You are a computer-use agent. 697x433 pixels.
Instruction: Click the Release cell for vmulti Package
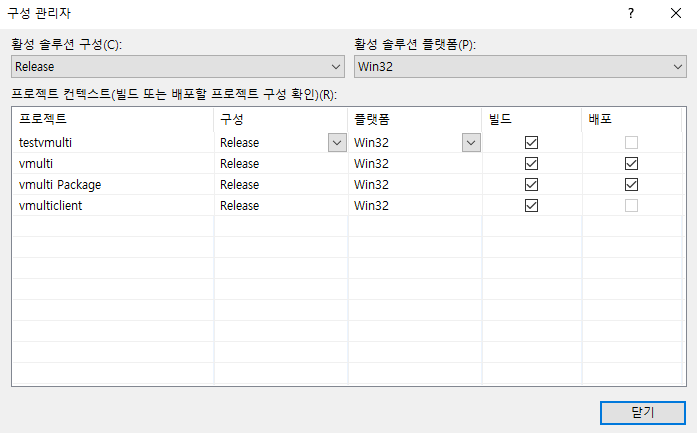click(240, 184)
